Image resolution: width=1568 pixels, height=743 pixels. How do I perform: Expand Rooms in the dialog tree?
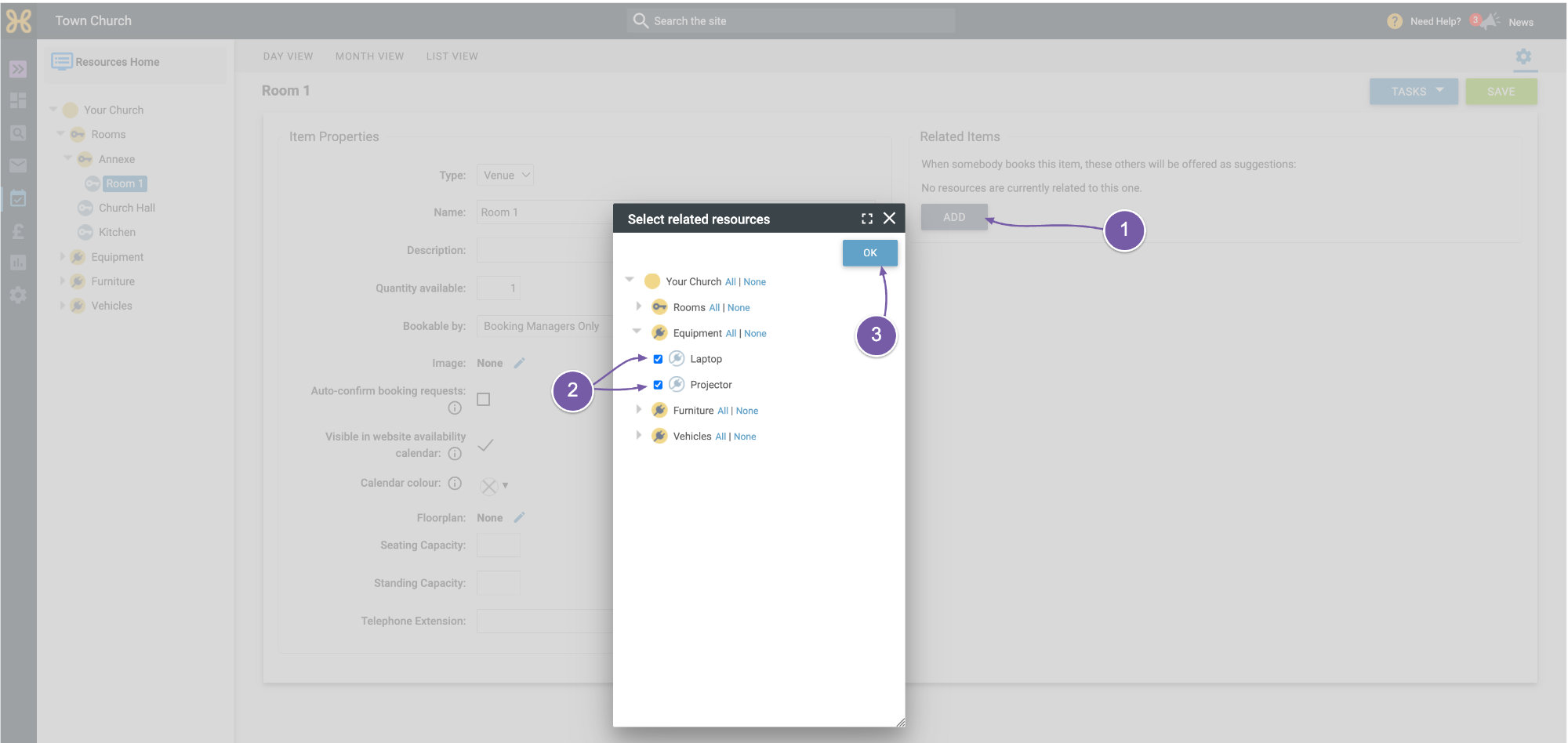tap(638, 306)
